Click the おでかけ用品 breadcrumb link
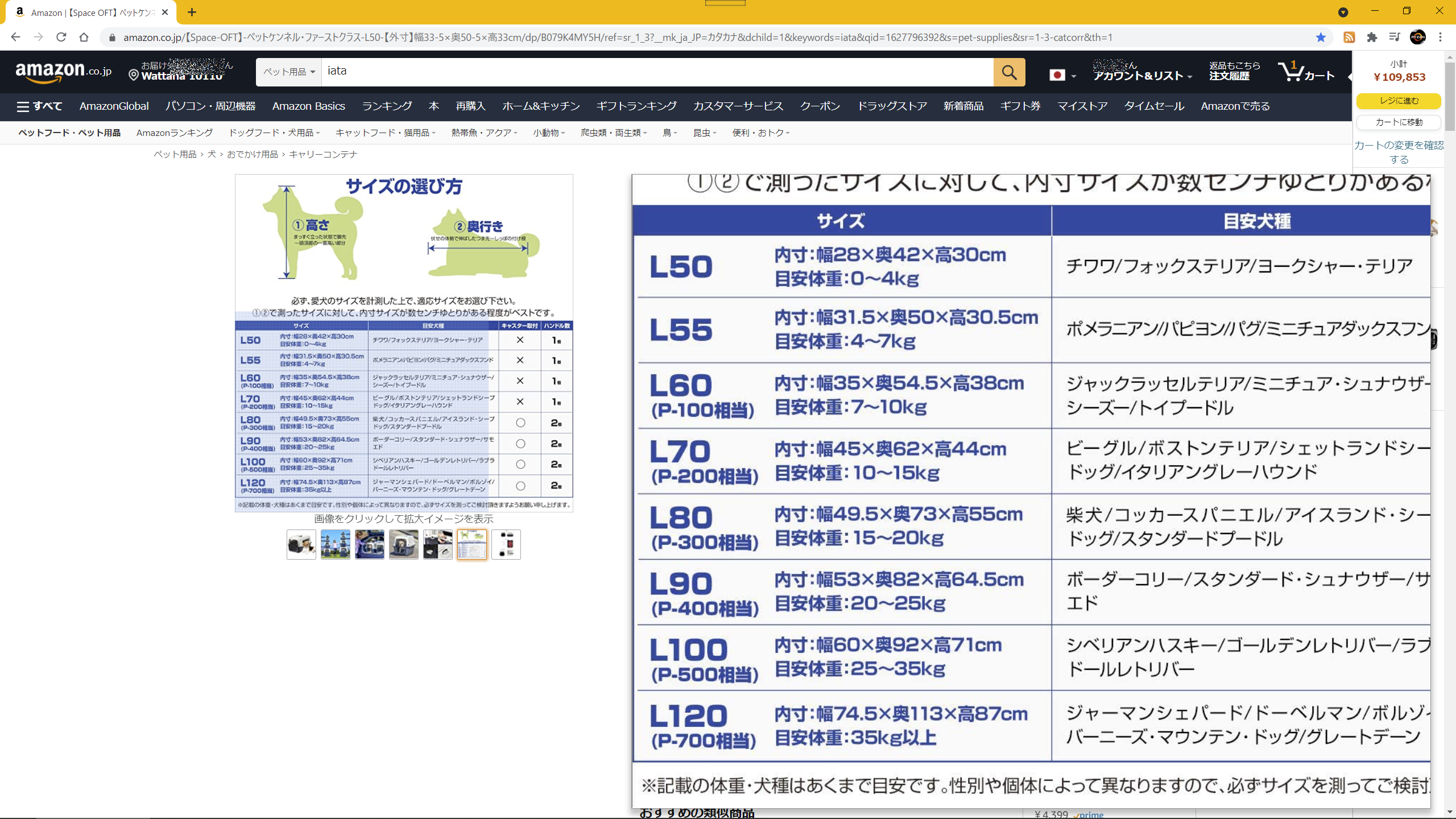 [x=253, y=155]
